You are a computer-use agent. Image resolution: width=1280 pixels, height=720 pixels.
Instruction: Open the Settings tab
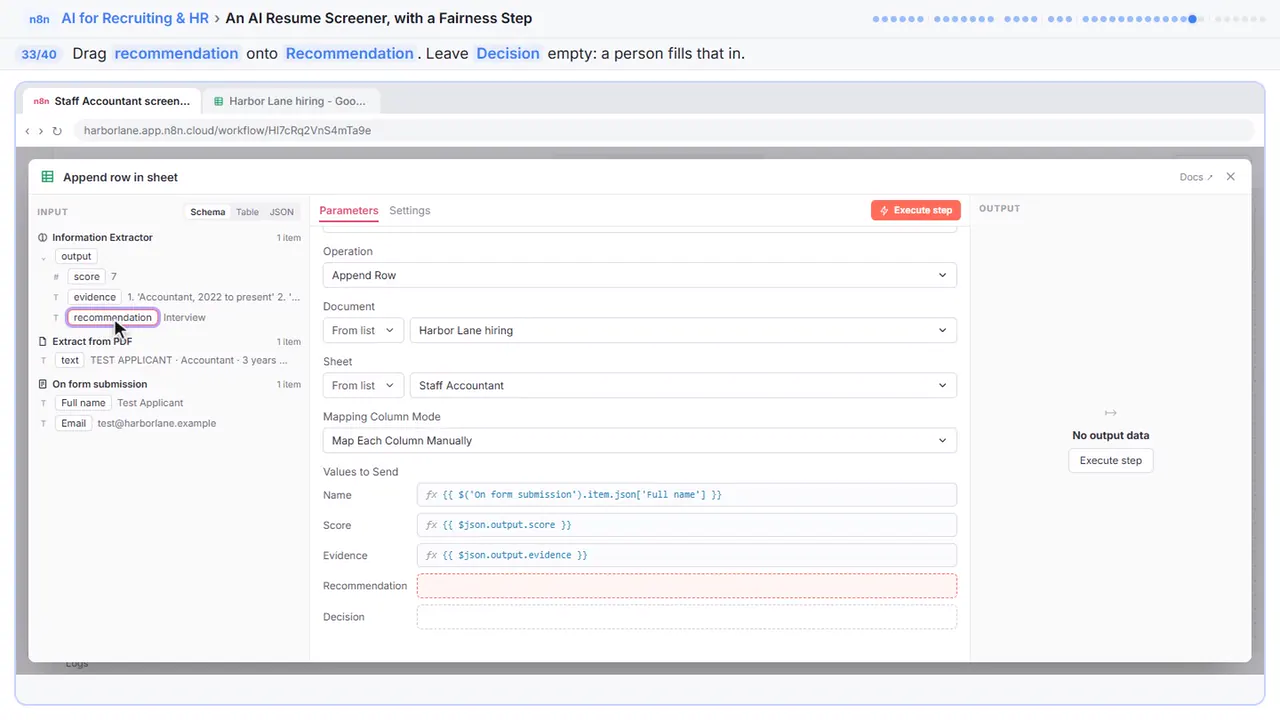(x=410, y=211)
